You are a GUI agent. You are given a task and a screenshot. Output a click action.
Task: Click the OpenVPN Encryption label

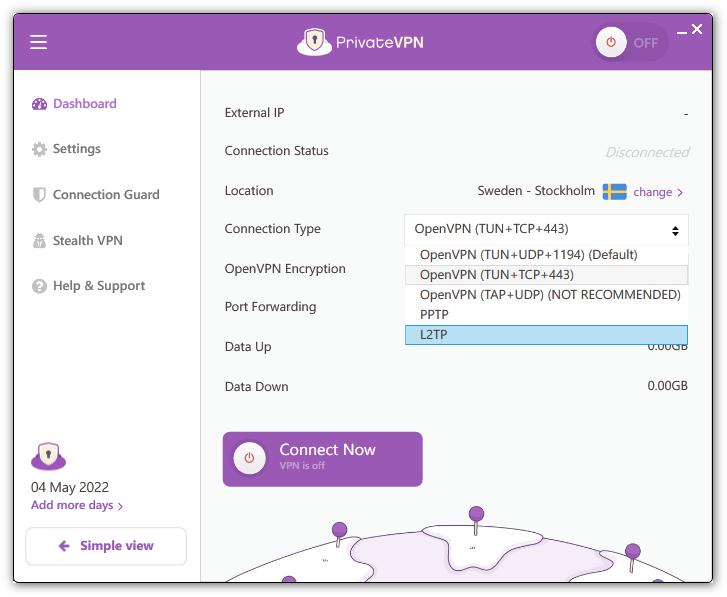coord(285,269)
